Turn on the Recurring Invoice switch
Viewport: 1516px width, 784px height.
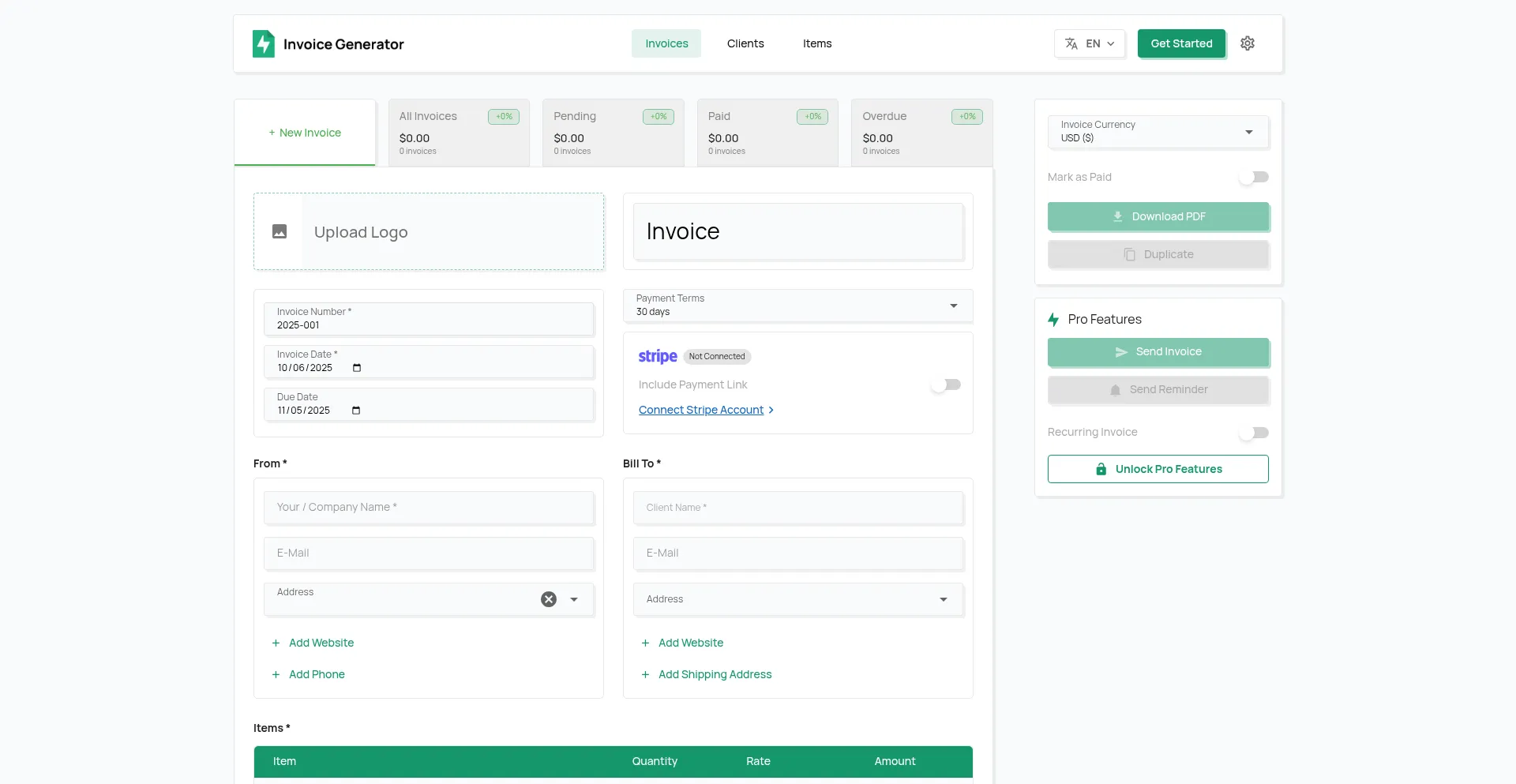click(1254, 433)
